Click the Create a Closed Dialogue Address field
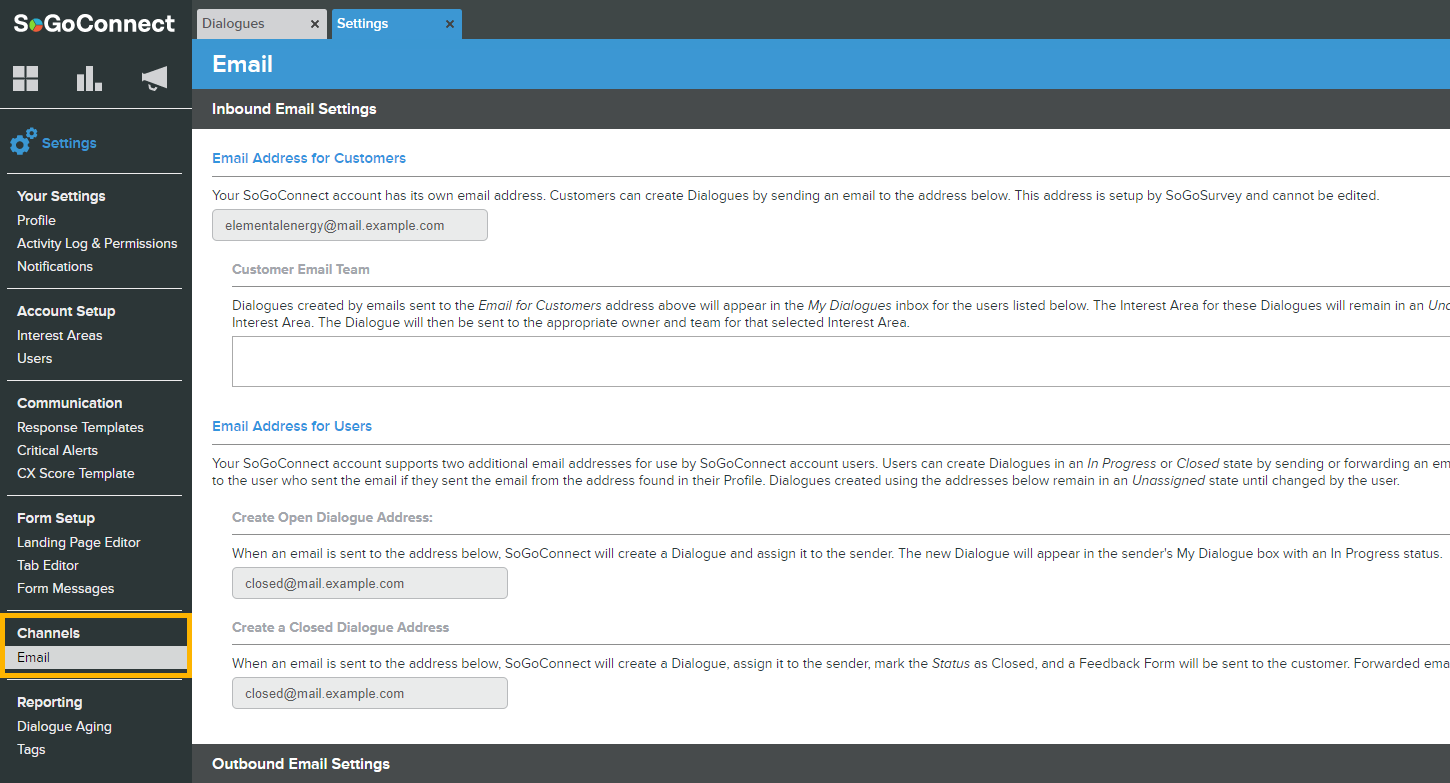 (370, 693)
